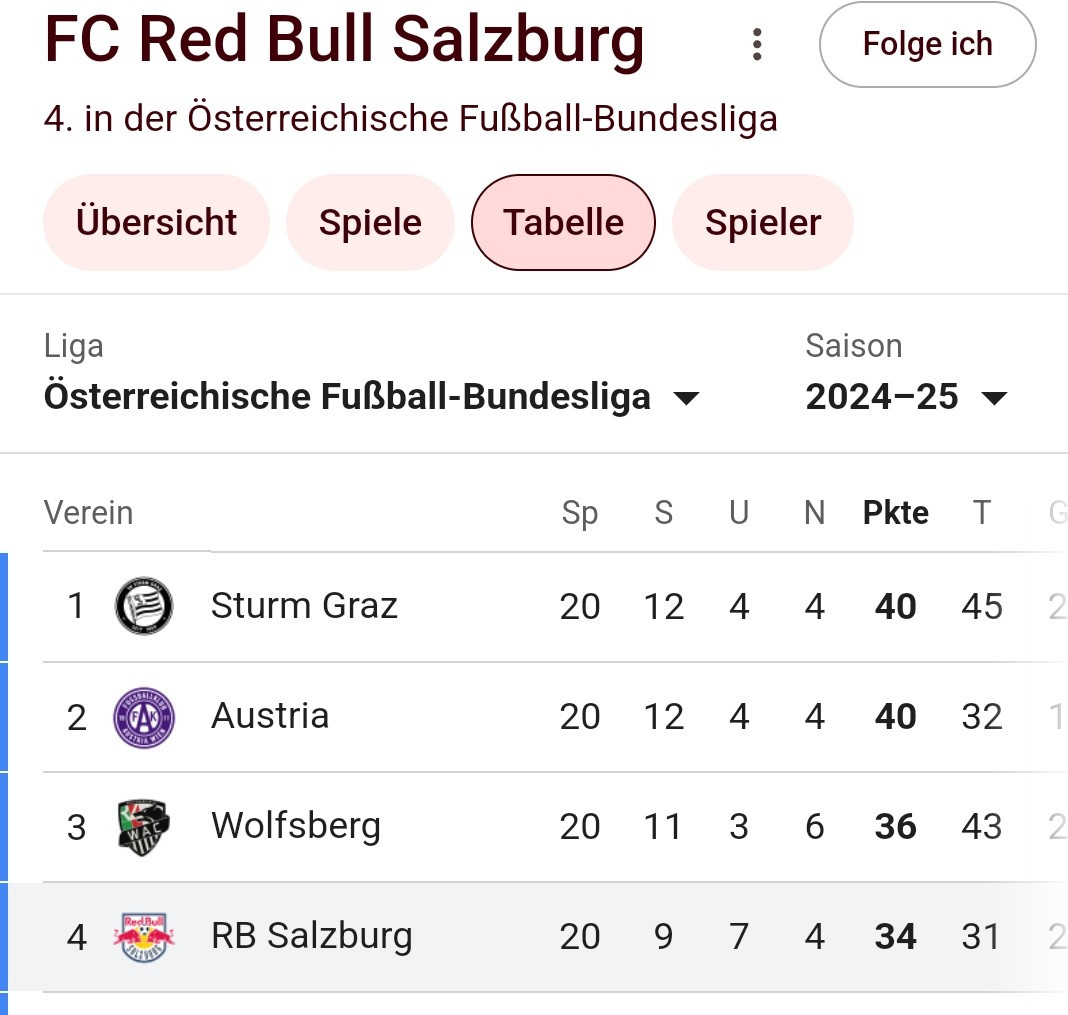The image size is (1068, 1015).
Task: Open the three-dot more options menu
Action: coord(757,44)
